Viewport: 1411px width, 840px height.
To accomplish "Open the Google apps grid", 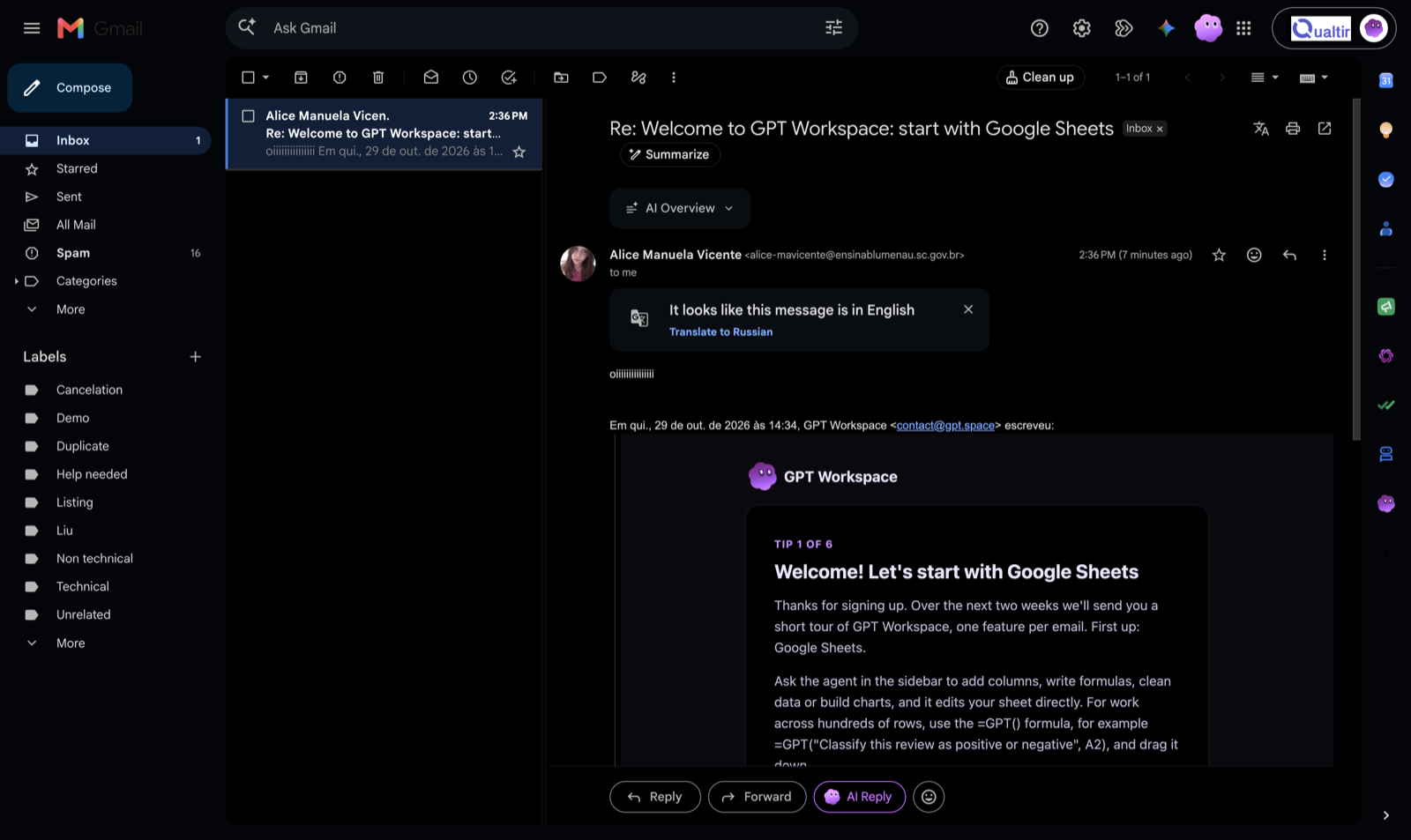I will pos(1244,28).
